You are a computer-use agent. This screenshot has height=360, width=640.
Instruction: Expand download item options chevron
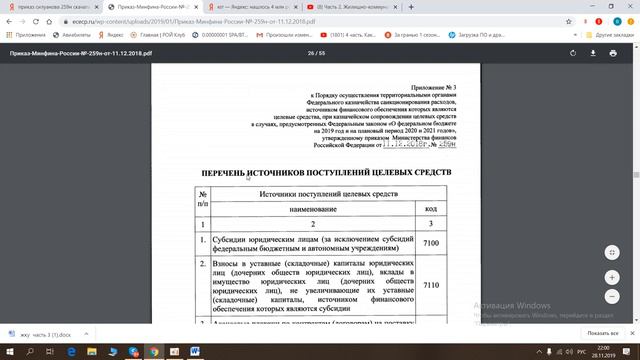86,334
